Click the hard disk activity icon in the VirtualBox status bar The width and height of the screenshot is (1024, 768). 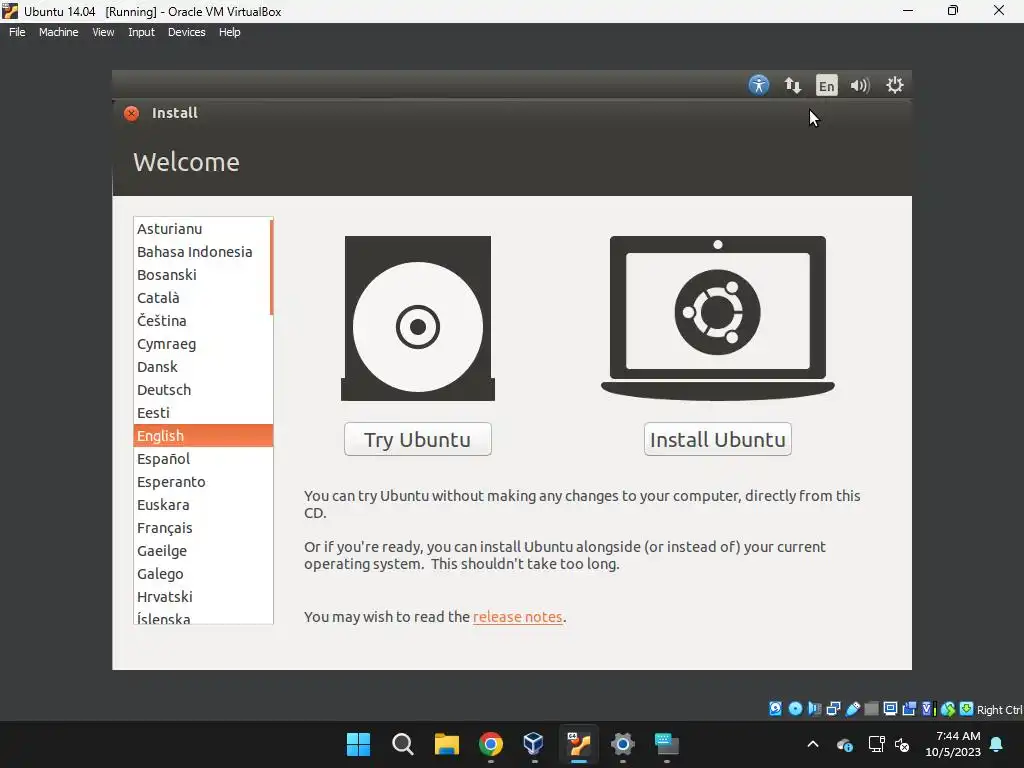point(775,709)
